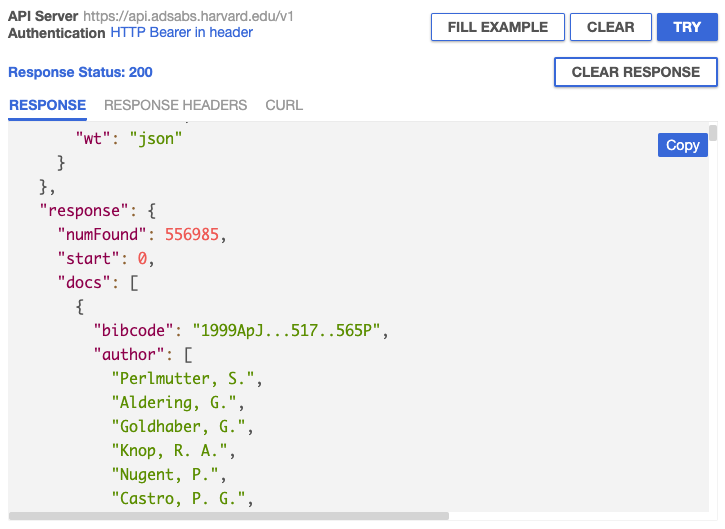Image resolution: width=725 pixels, height=529 pixels.
Task: Switch to the RESPONSE HEADERS tab
Action: pos(175,105)
